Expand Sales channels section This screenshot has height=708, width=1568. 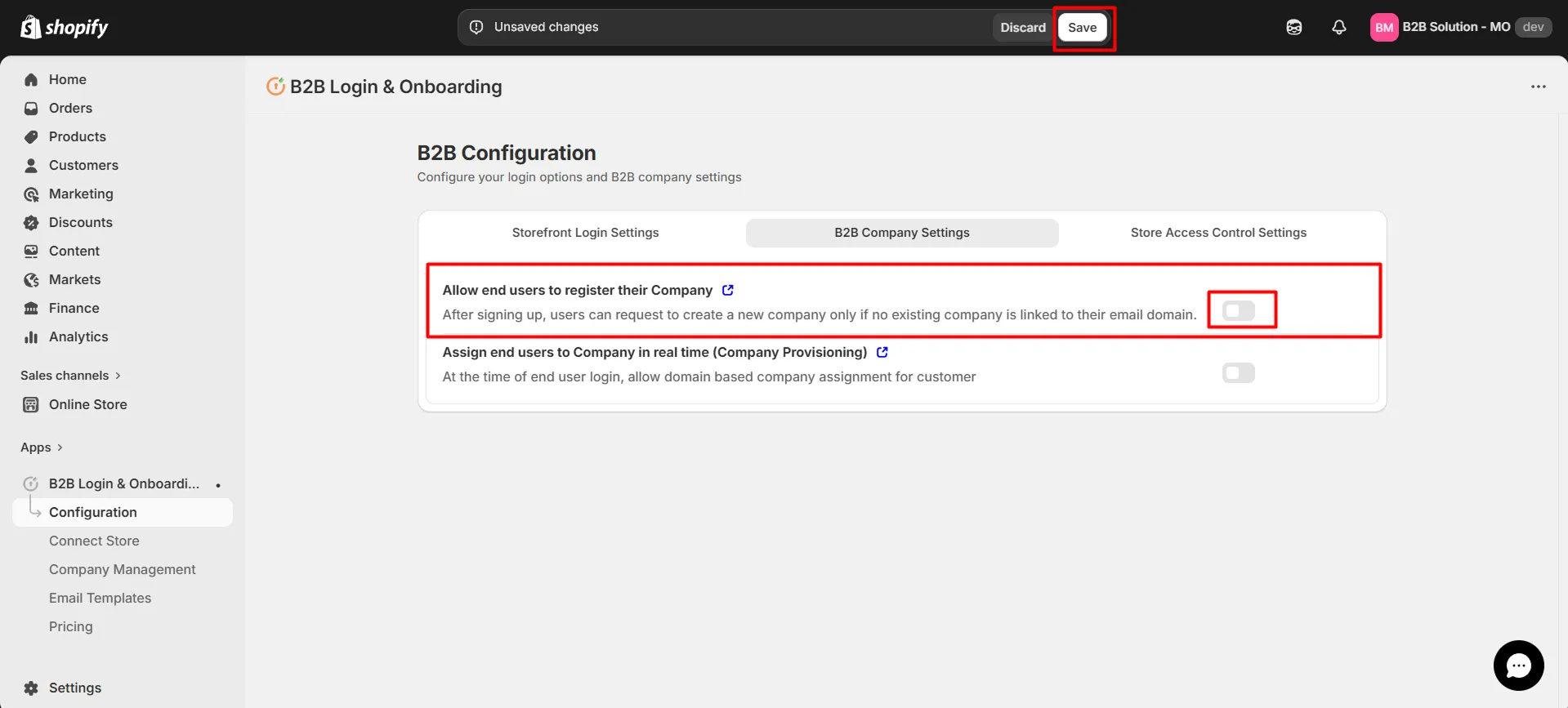71,376
